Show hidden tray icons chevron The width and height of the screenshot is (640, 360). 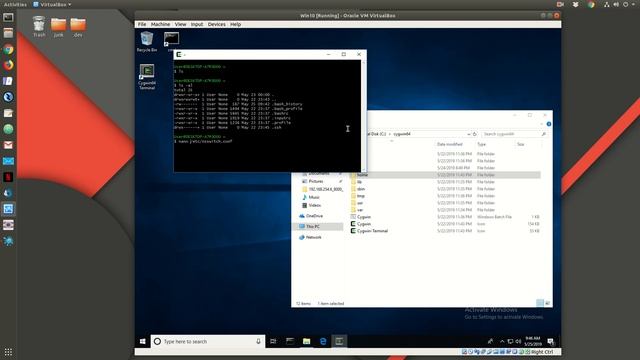point(502,341)
